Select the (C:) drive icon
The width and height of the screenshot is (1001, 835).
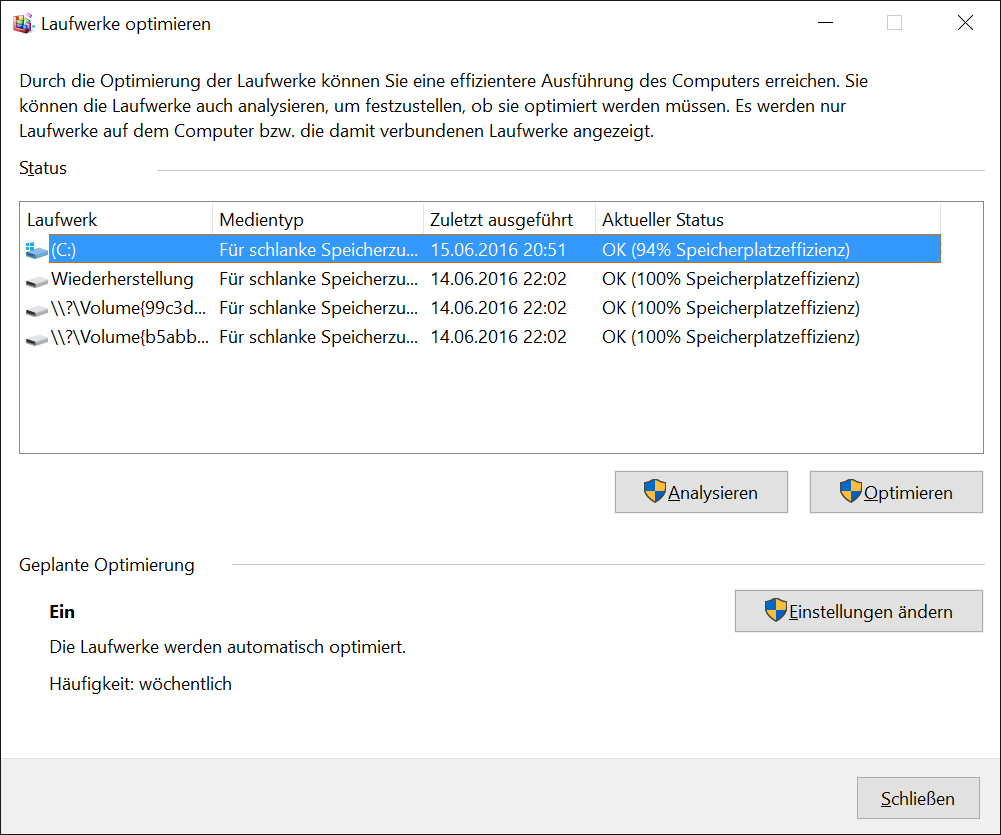point(37,250)
